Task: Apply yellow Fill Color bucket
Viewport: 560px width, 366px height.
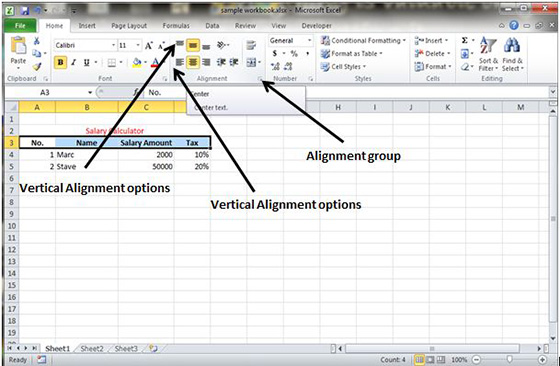Action: click(137, 63)
